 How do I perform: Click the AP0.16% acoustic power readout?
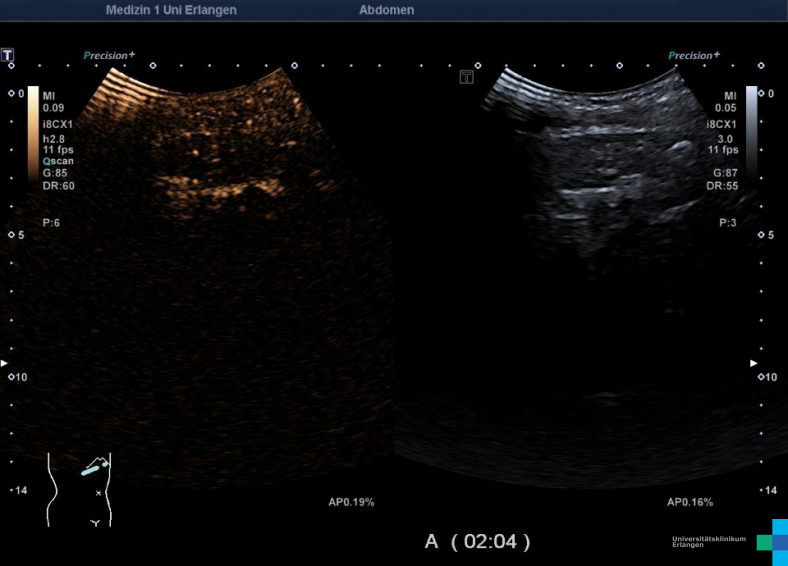pyautogui.click(x=690, y=502)
